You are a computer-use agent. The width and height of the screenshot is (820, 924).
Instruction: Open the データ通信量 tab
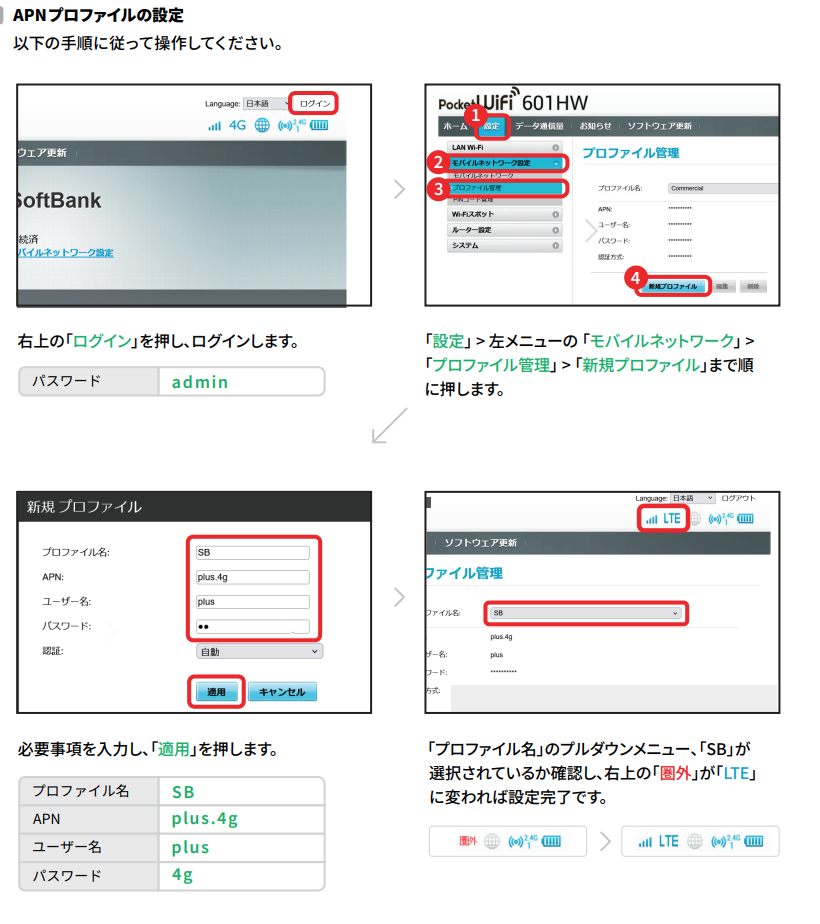[539, 126]
